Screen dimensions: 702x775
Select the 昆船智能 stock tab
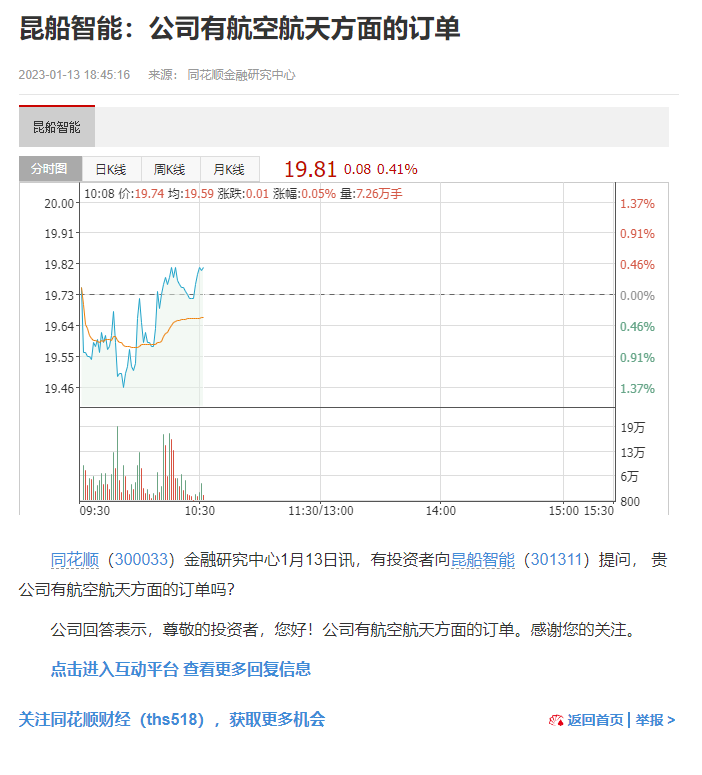point(57,127)
